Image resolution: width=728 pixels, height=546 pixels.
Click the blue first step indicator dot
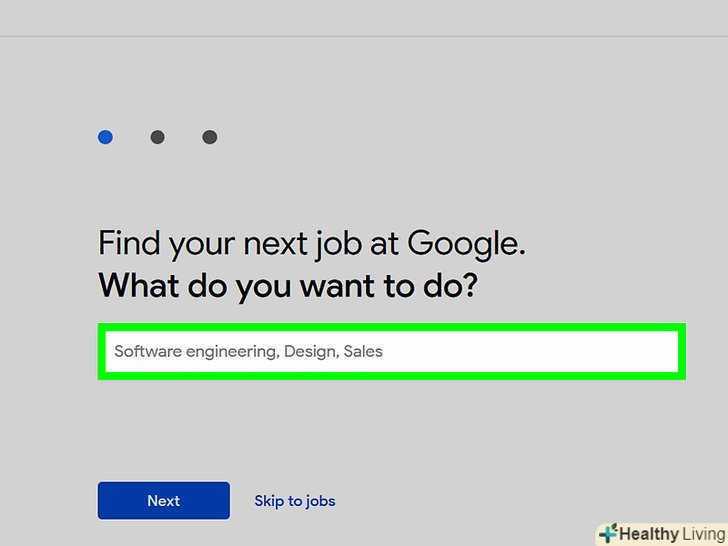click(105, 137)
